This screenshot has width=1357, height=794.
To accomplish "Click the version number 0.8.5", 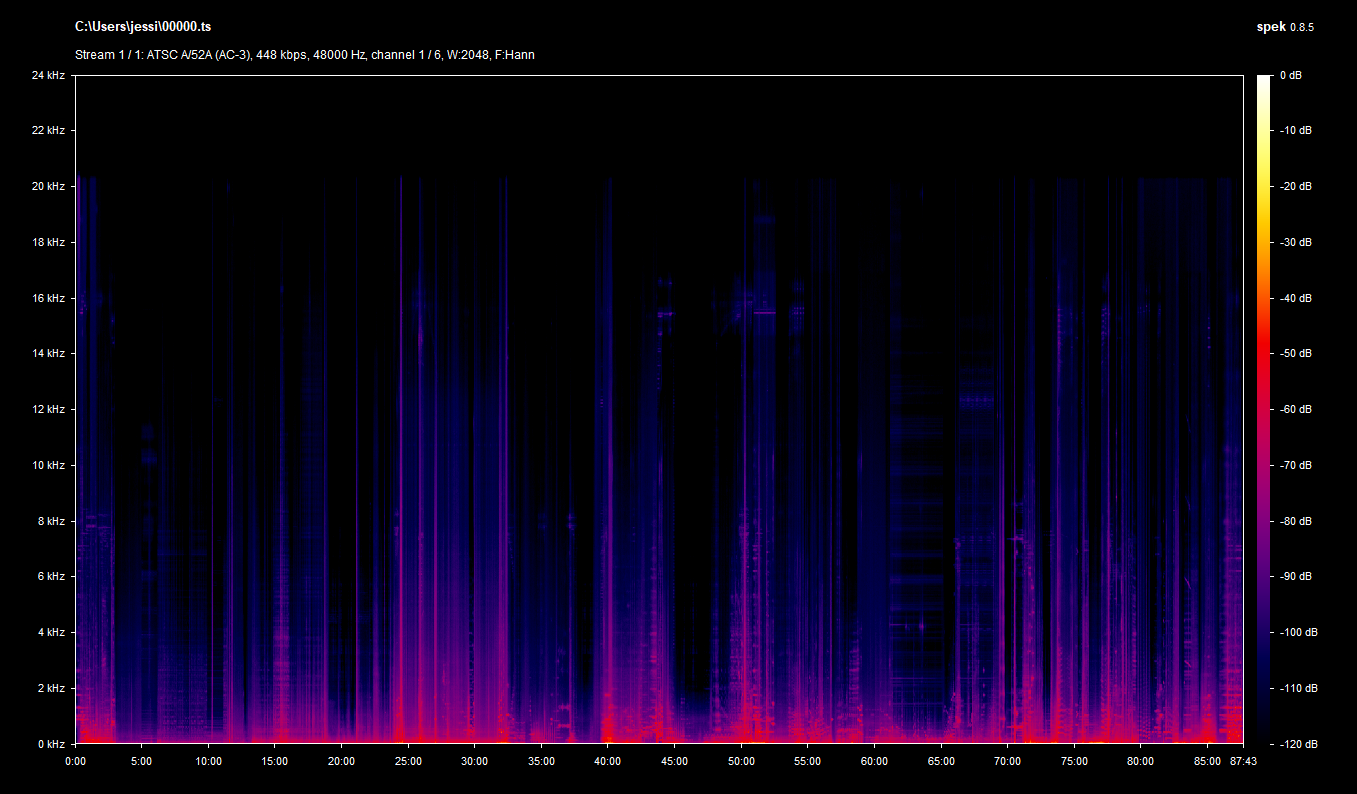I will (1301, 28).
